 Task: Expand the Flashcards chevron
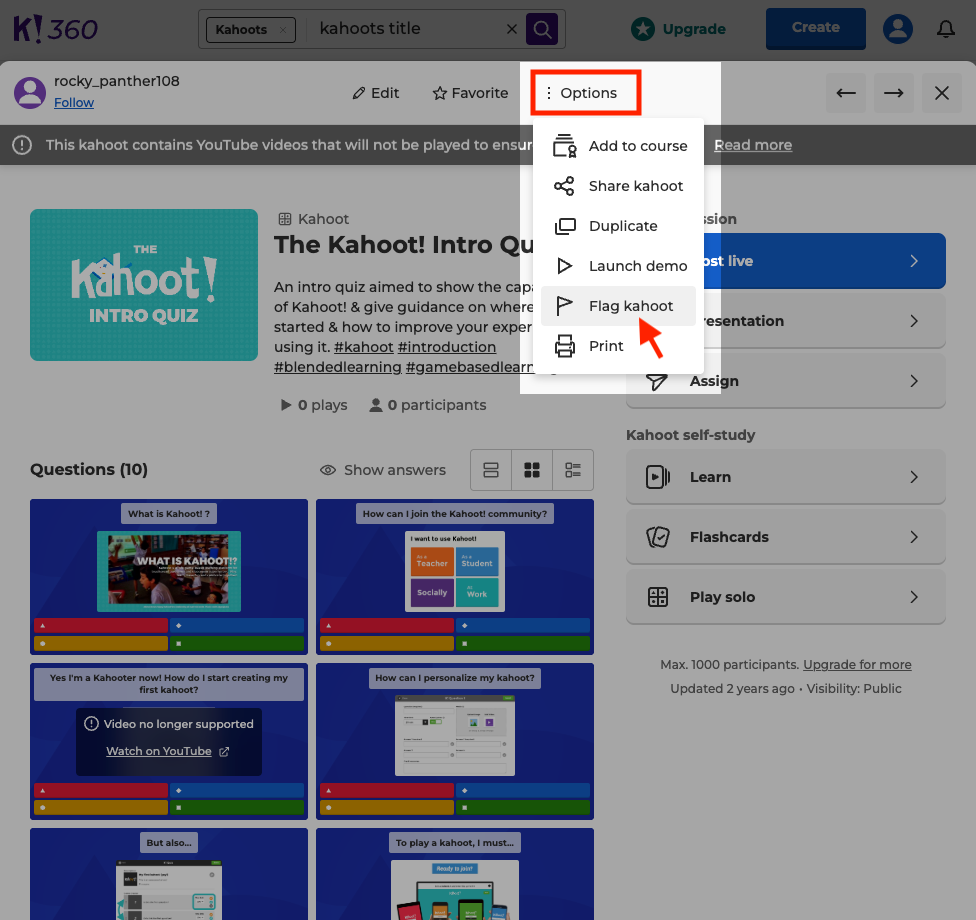coord(913,537)
